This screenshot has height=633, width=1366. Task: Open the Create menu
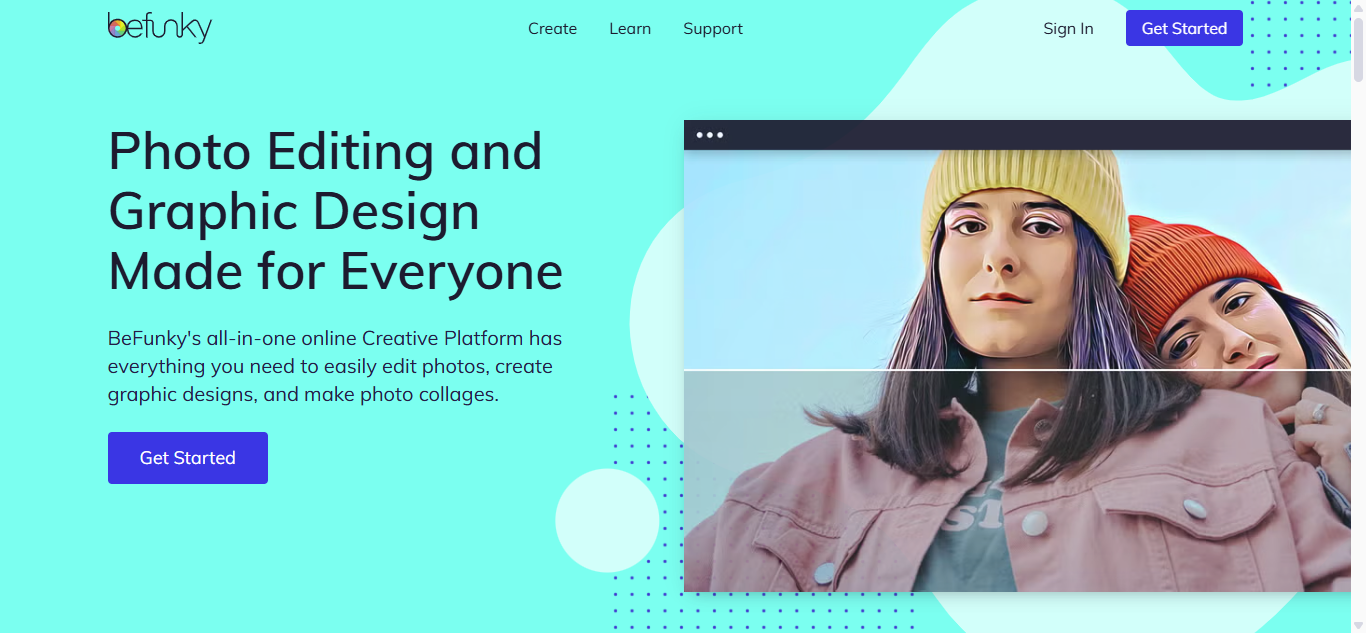[x=552, y=28]
